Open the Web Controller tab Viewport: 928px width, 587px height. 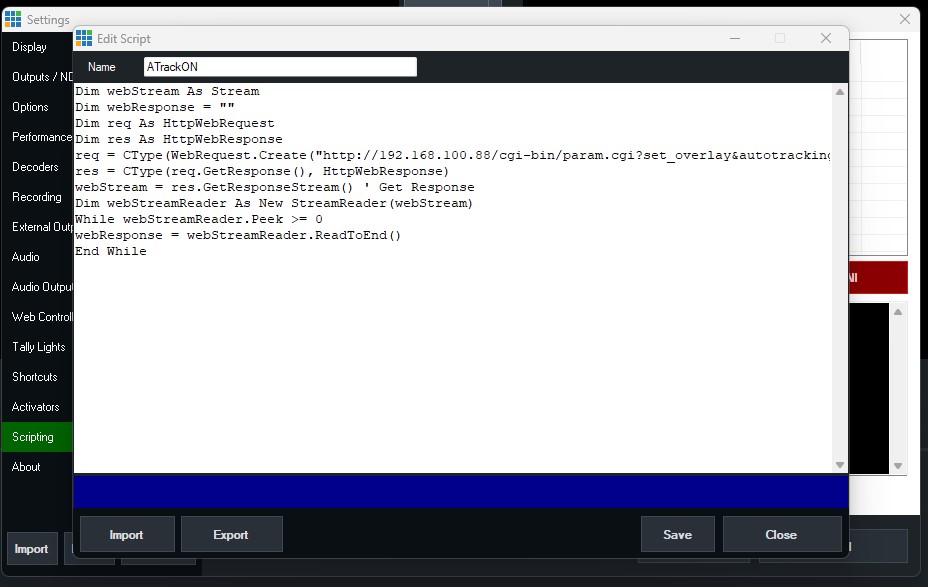pyautogui.click(x=37, y=317)
